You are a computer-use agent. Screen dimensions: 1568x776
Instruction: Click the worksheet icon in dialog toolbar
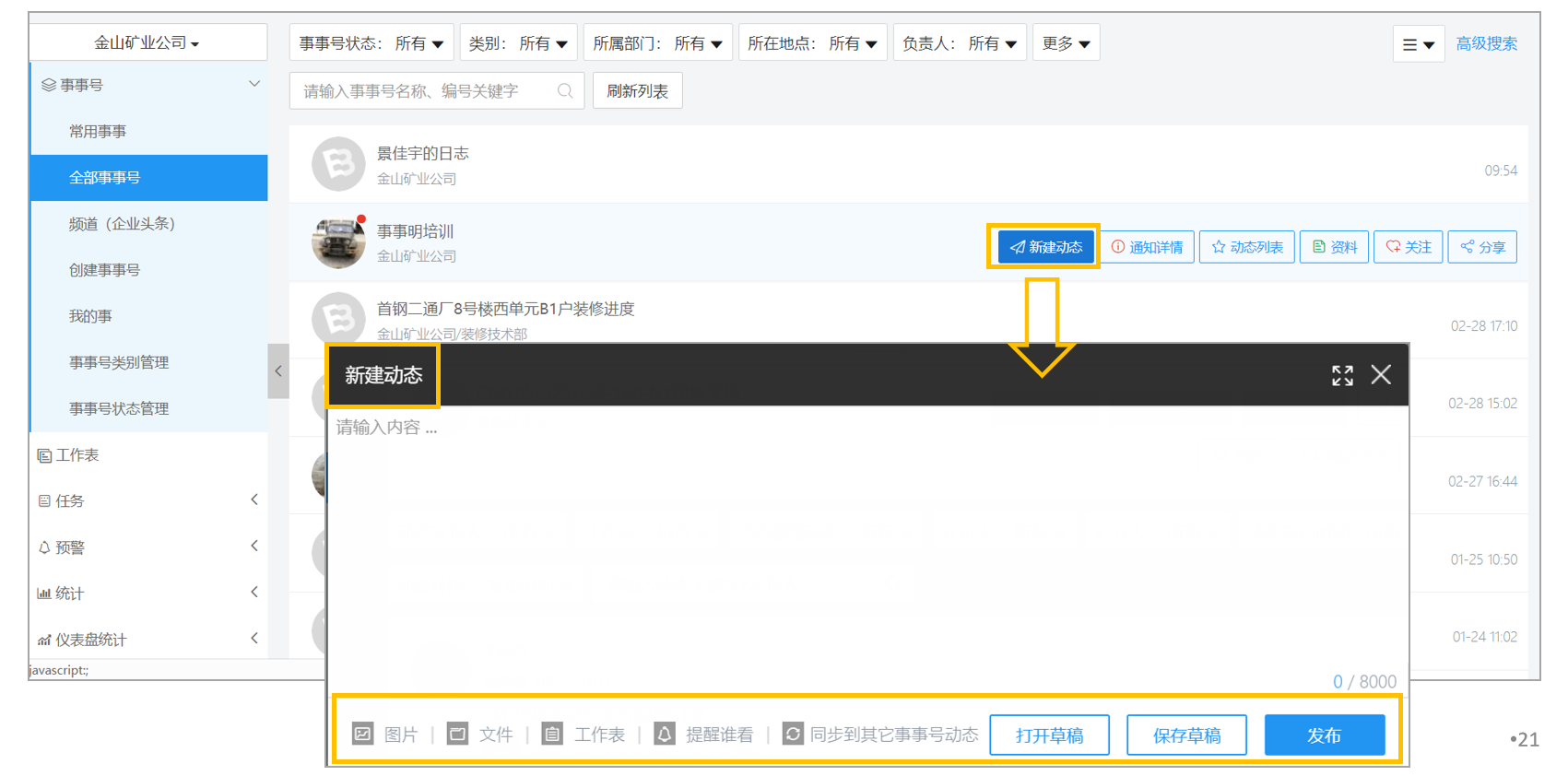(x=552, y=735)
